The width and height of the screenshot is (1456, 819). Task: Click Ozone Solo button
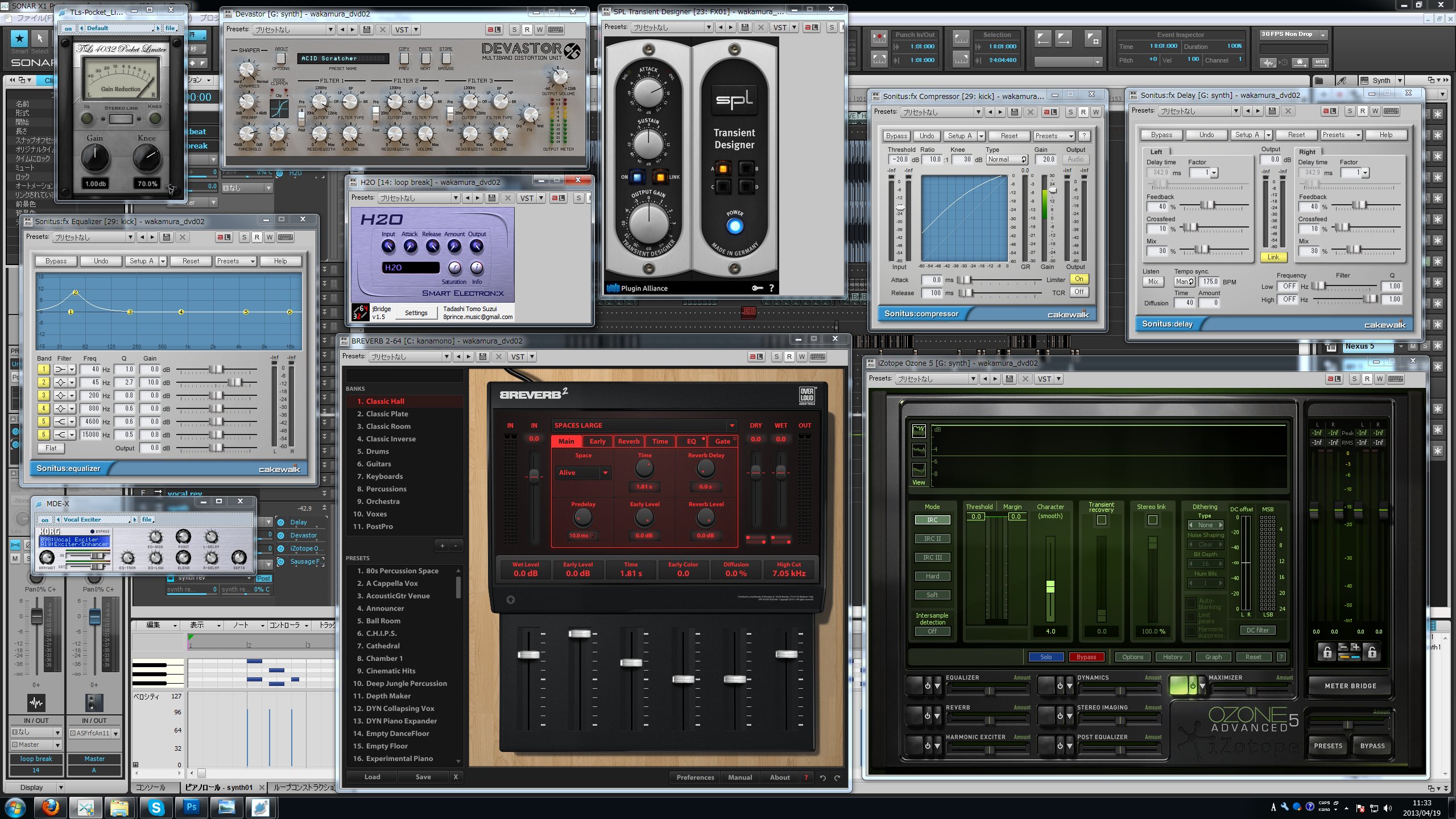click(x=1046, y=657)
